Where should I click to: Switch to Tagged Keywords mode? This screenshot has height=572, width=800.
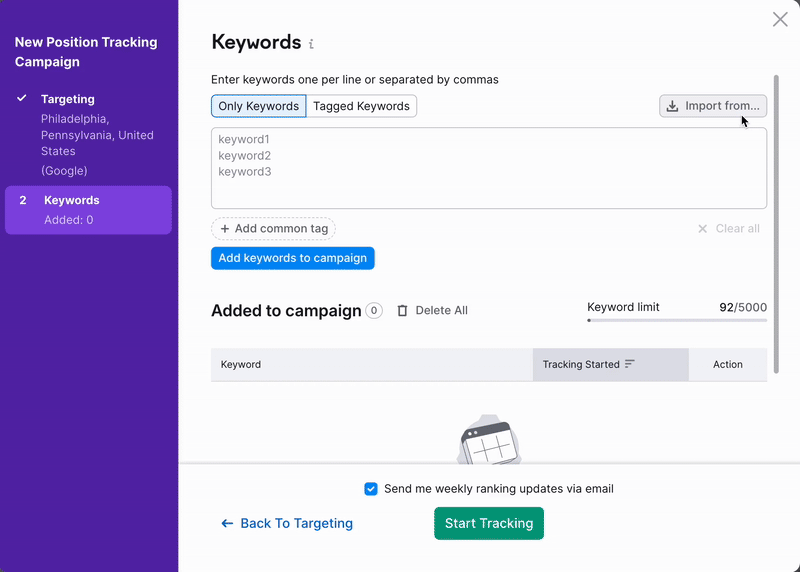coord(361,106)
